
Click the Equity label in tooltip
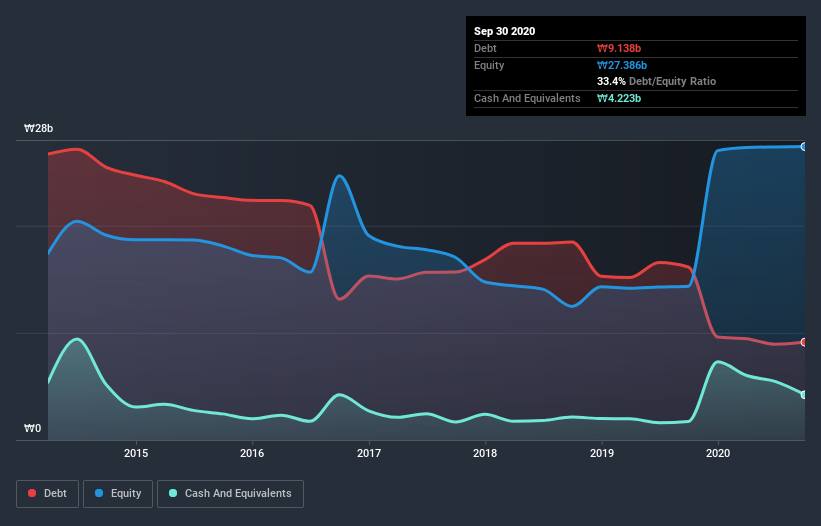point(489,65)
